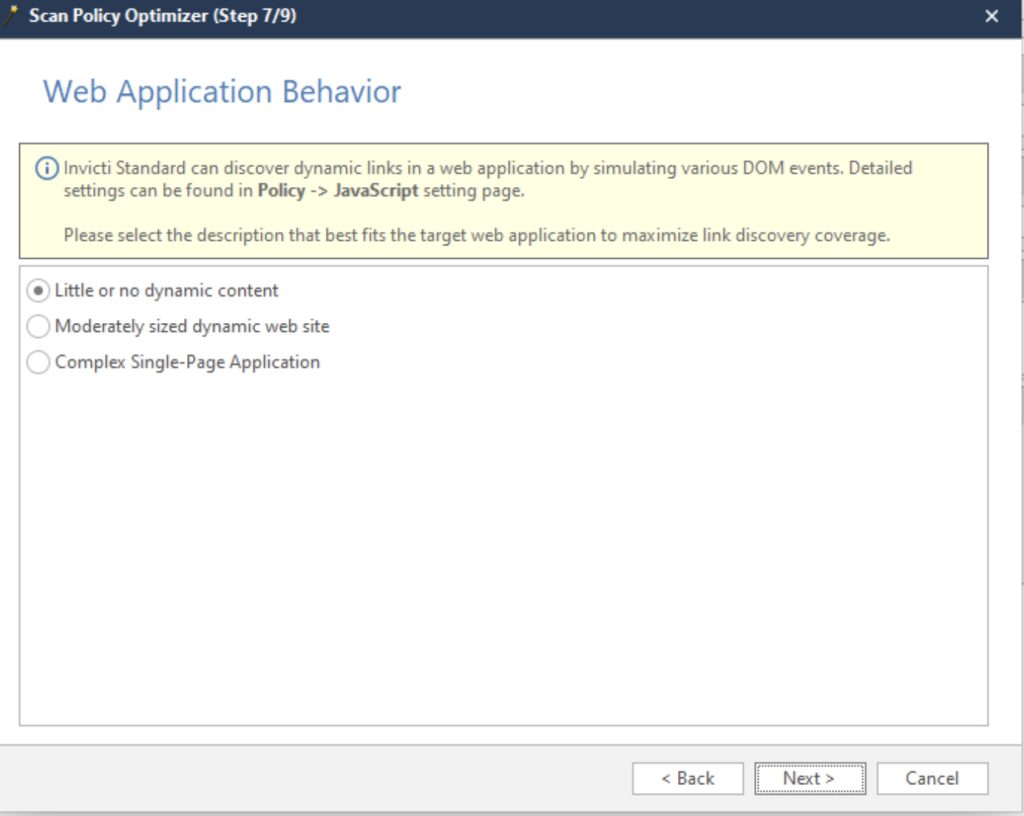The height and width of the screenshot is (816, 1024).
Task: Choose the 'Moderately sized dynamic web site' radio button
Action: [38, 327]
